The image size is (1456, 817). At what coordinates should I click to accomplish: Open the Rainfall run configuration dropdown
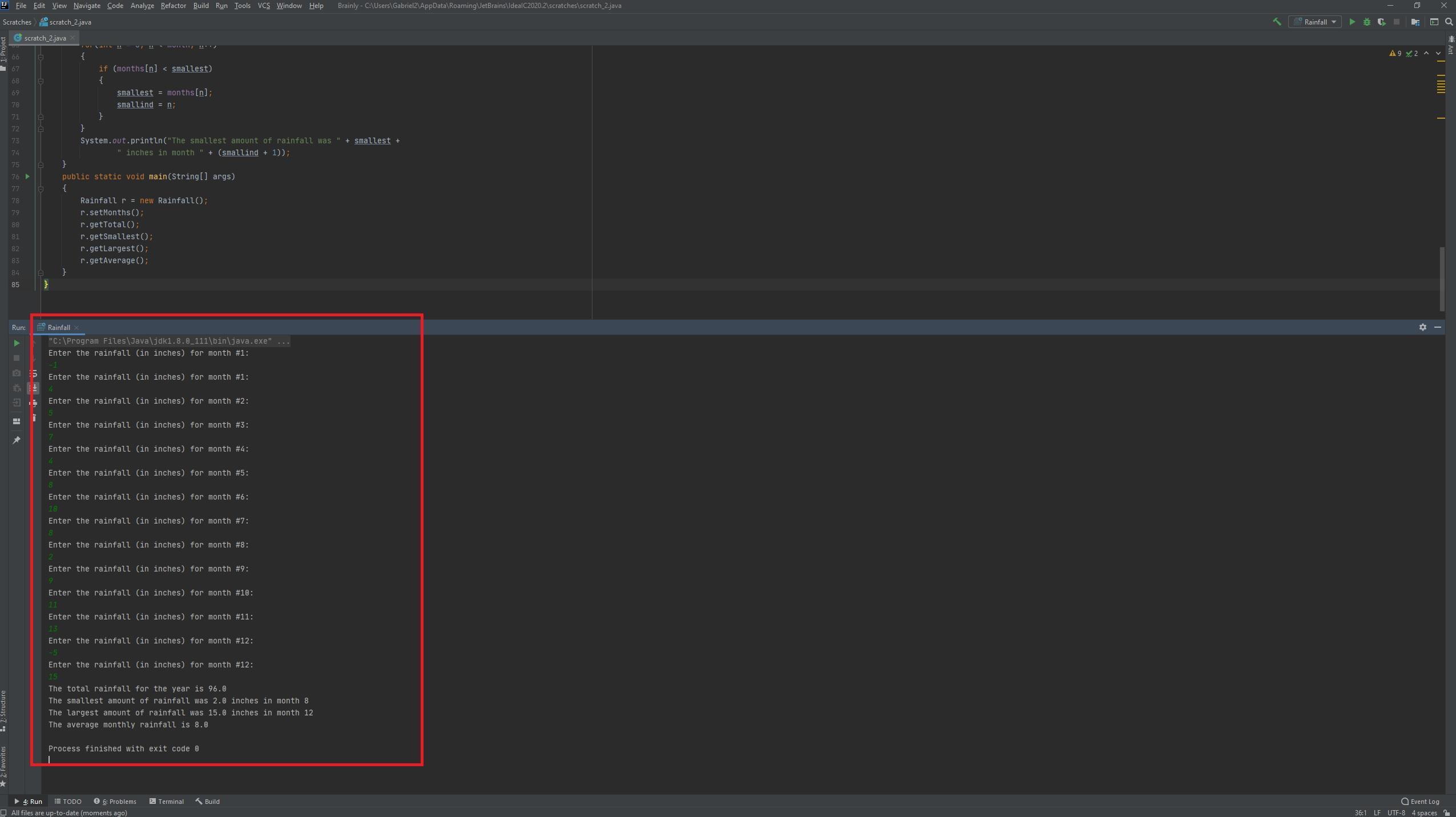tap(1315, 22)
